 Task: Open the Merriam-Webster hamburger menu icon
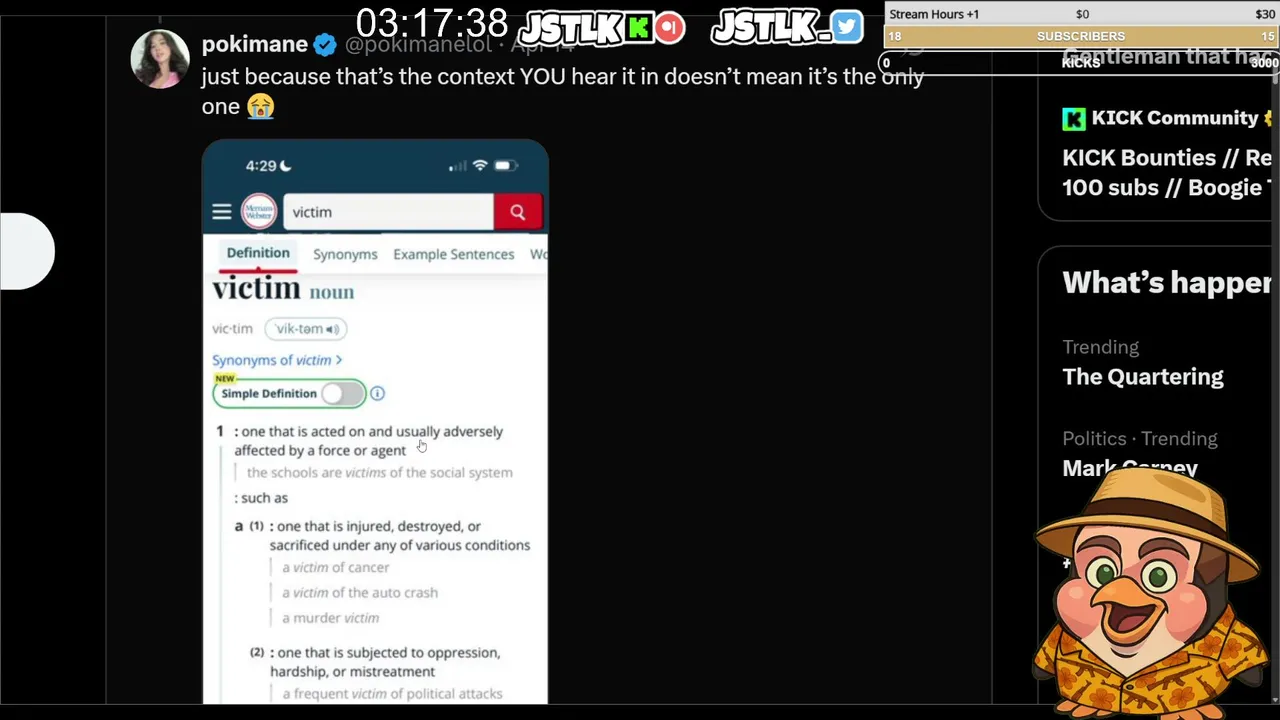click(222, 212)
